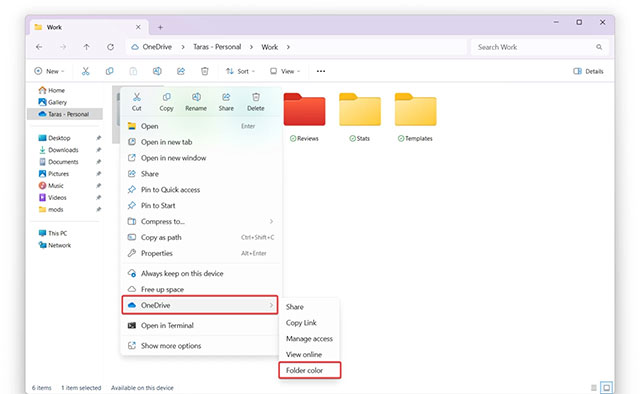Select Properties in context menu
Image resolution: width=640 pixels, height=394 pixels.
[200, 253]
